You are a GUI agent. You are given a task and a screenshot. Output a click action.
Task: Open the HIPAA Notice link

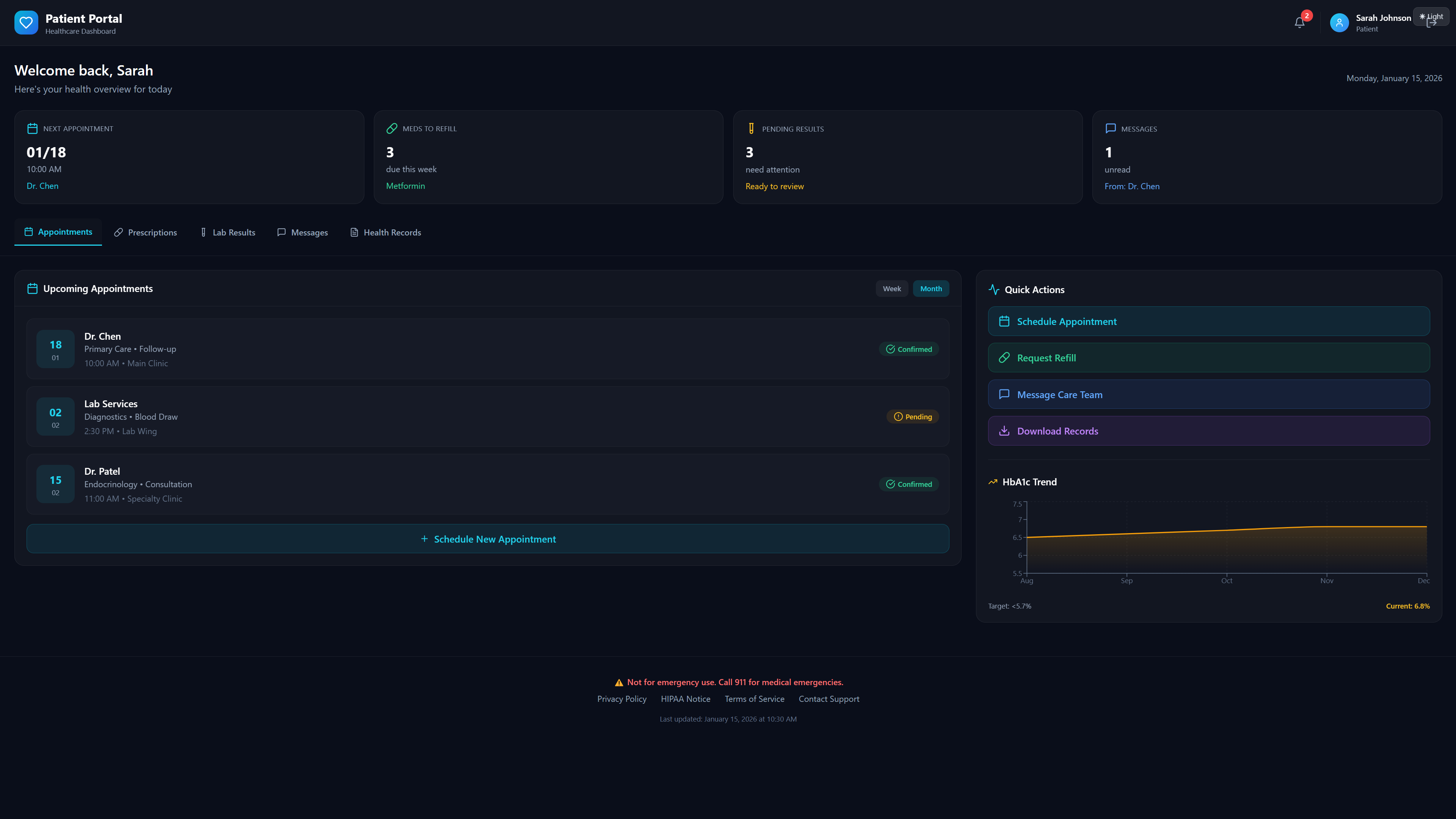pyautogui.click(x=686, y=698)
